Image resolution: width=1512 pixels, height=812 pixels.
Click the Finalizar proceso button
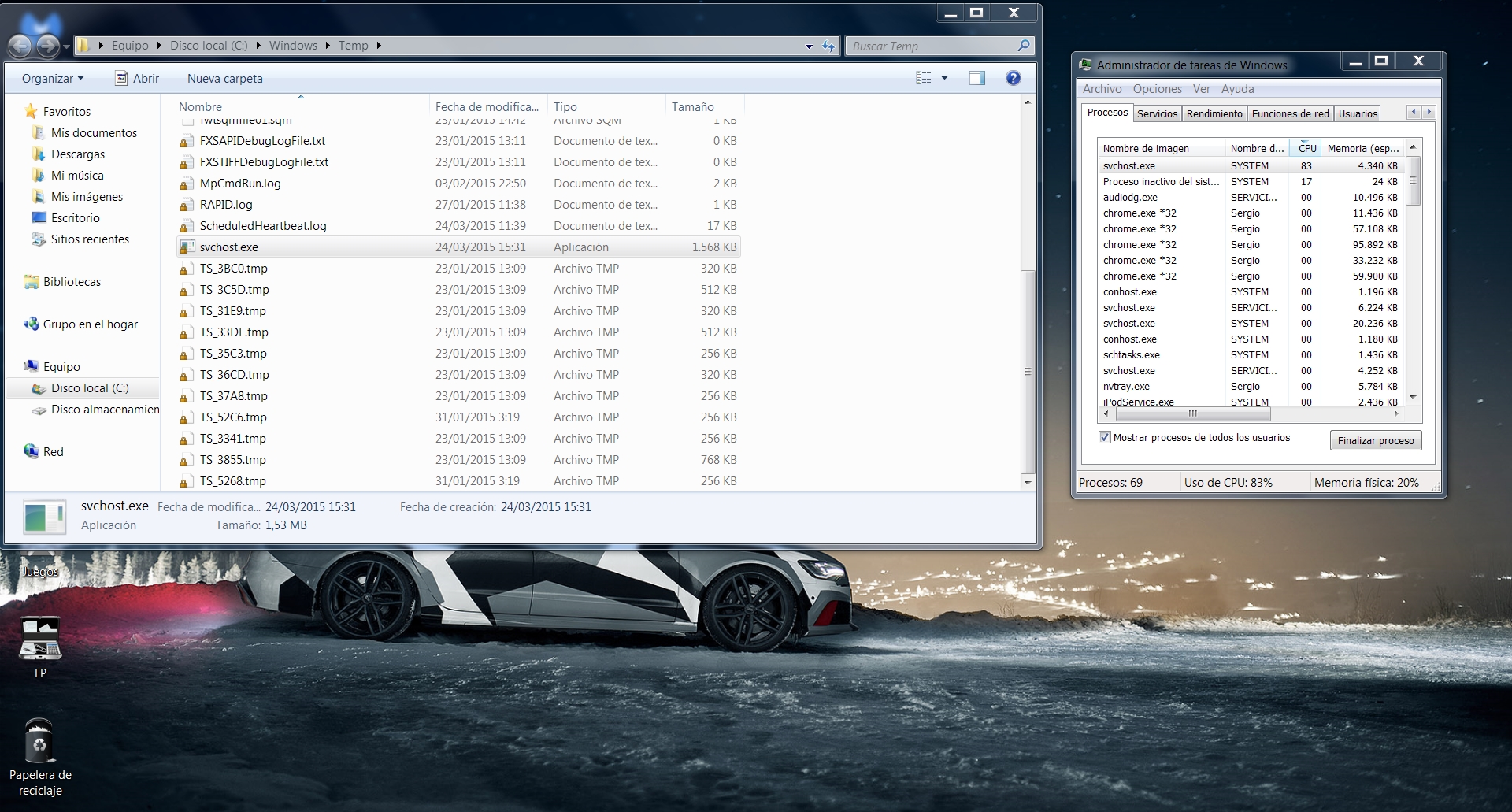click(1376, 440)
